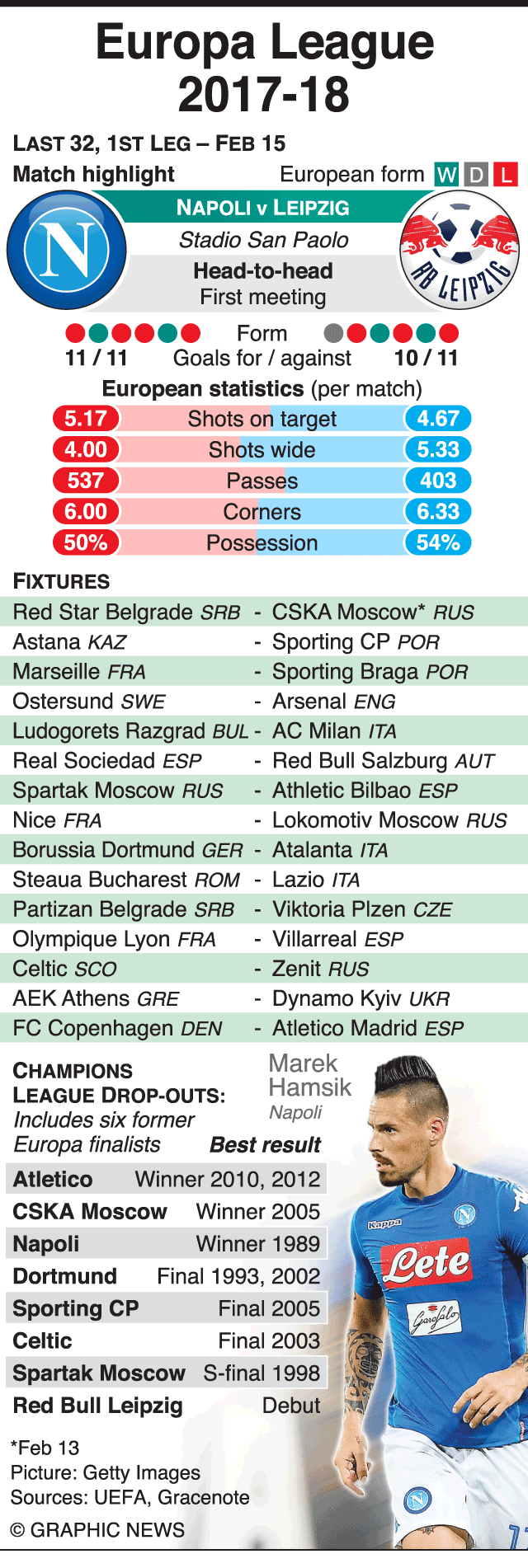Select the grey dot in Leipzig's form row

click(333, 333)
